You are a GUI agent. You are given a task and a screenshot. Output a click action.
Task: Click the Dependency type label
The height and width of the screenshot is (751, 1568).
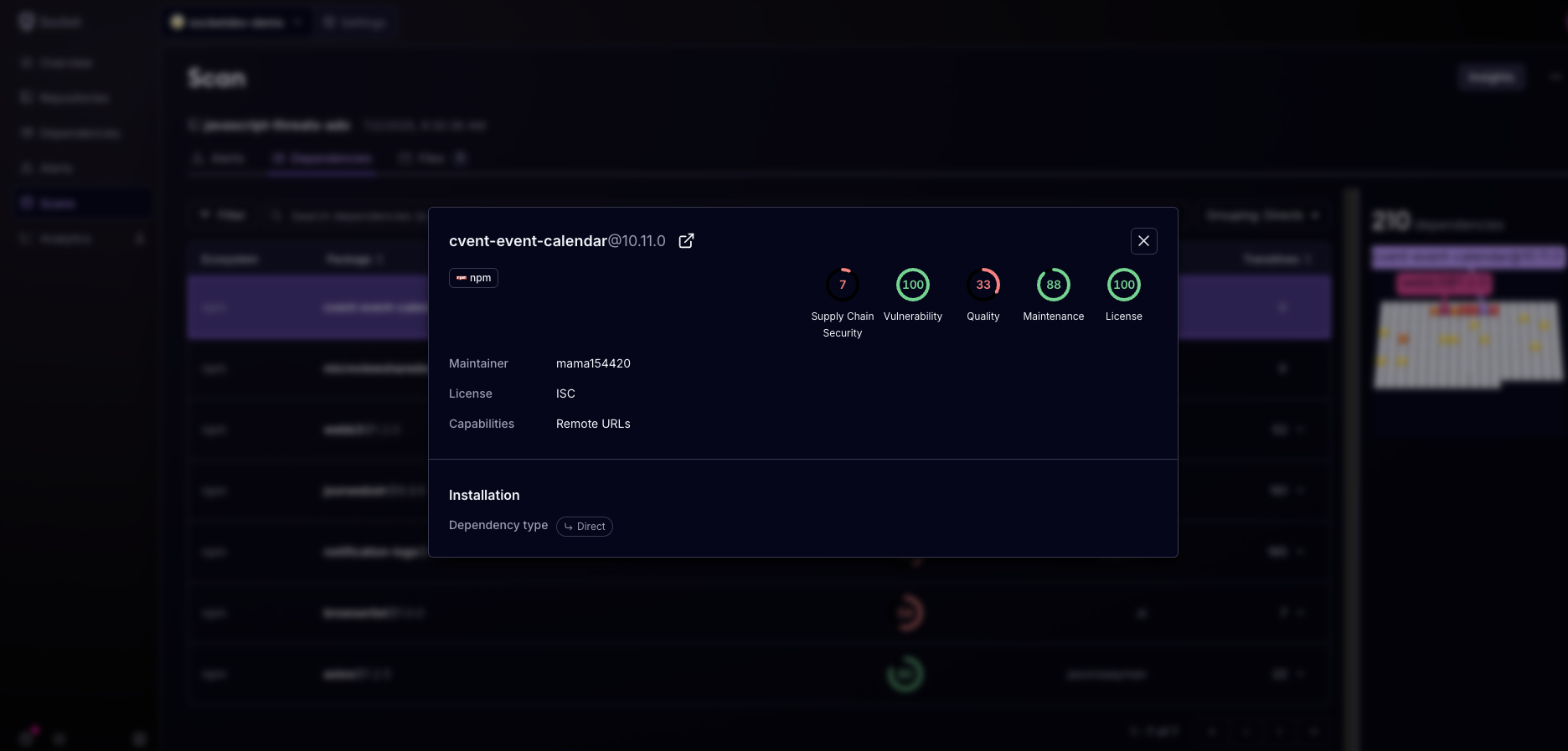(498, 525)
